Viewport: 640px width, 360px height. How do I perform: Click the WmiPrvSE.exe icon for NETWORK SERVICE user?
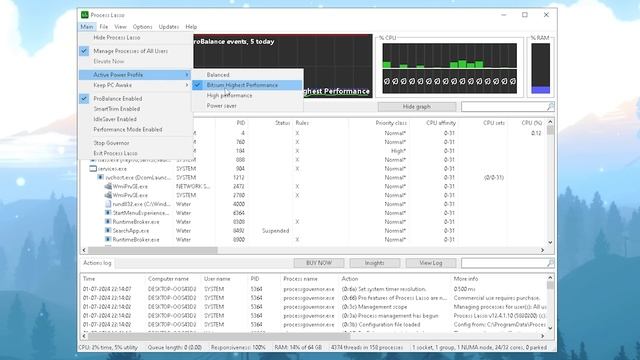108,186
